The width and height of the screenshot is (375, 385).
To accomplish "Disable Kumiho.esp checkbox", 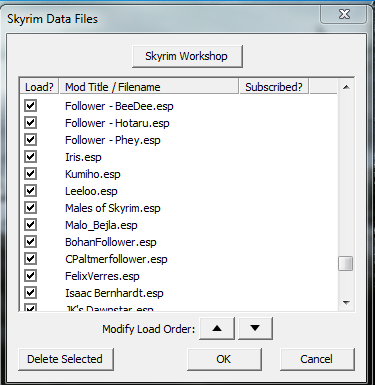I will pyautogui.click(x=30, y=174).
